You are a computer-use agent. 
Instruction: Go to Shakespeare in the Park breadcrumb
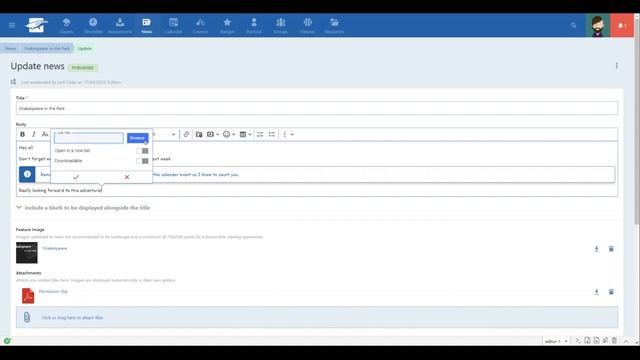47,49
